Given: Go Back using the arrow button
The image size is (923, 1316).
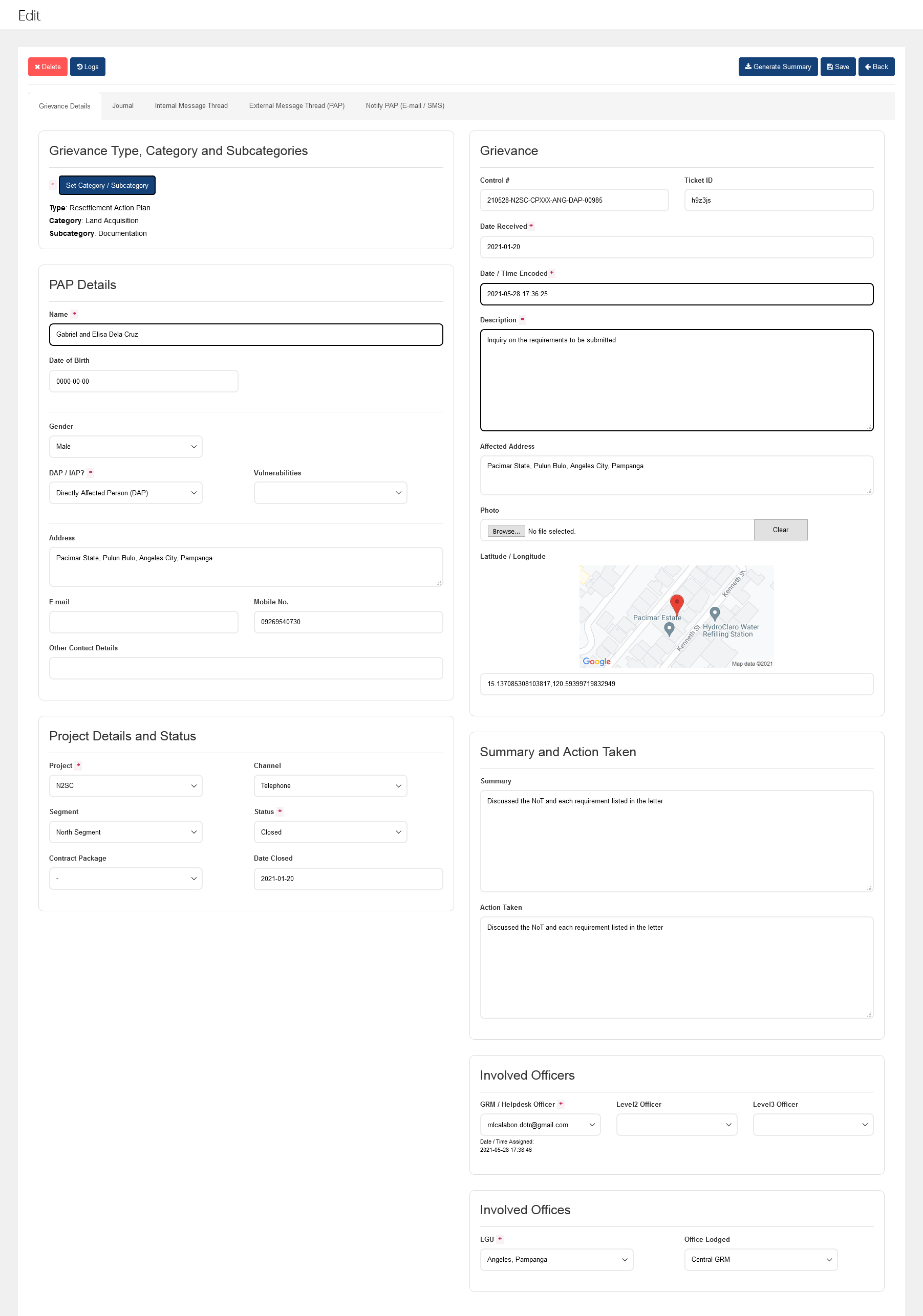Looking at the screenshot, I should tap(876, 67).
